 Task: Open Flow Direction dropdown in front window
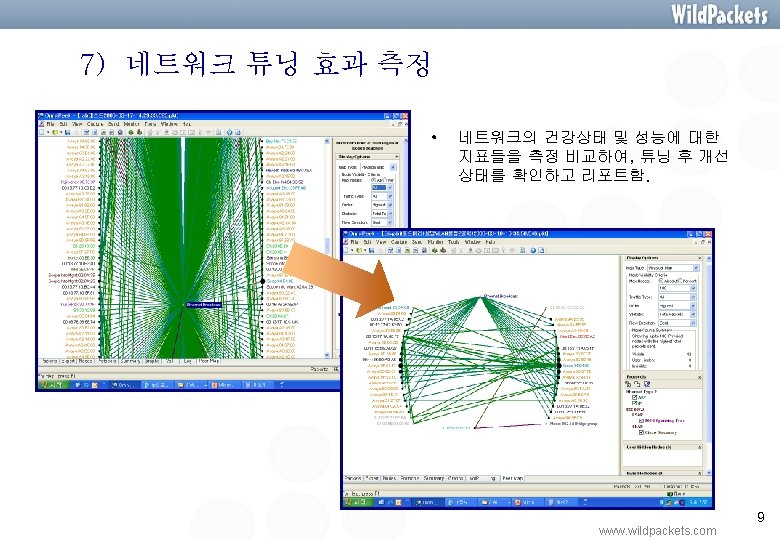point(677,323)
